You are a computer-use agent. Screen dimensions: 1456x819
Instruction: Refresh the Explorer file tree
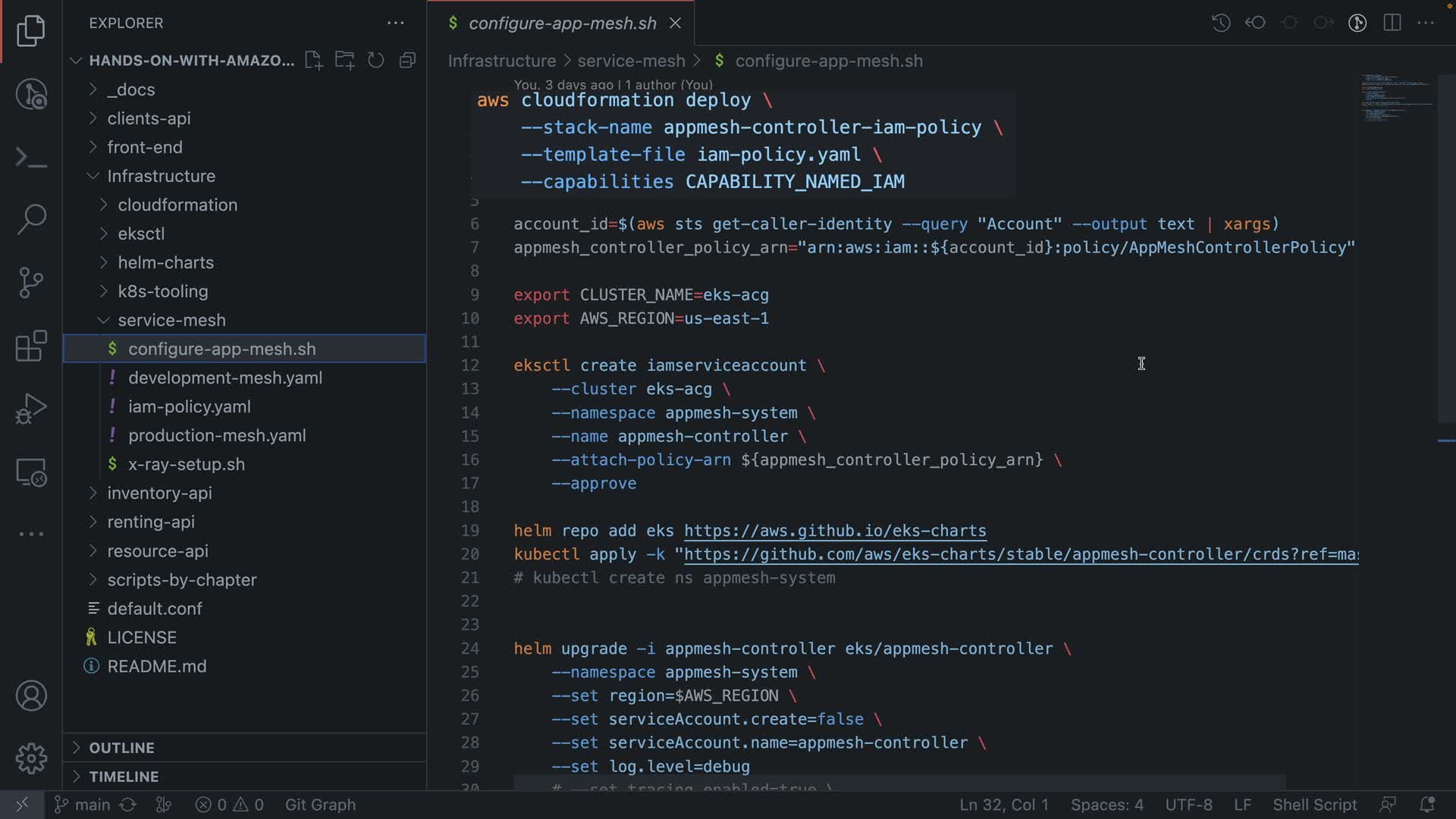[x=376, y=61]
